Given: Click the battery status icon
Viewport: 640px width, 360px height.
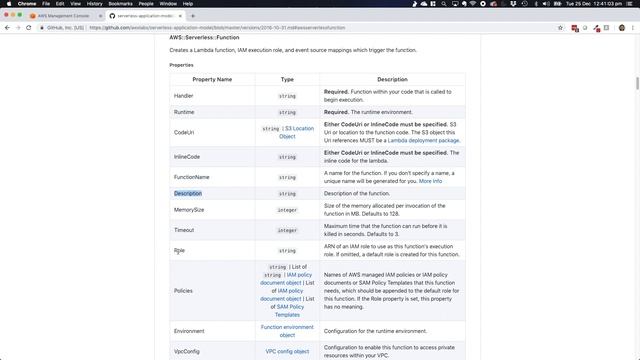Looking at the screenshot, I should tap(557, 4).
